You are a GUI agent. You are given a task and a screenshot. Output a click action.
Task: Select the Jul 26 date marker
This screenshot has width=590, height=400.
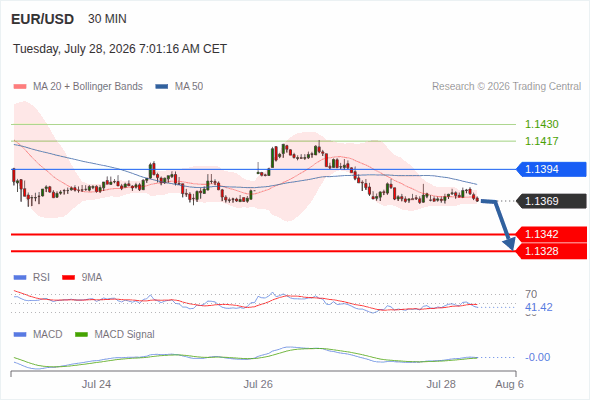258,384
